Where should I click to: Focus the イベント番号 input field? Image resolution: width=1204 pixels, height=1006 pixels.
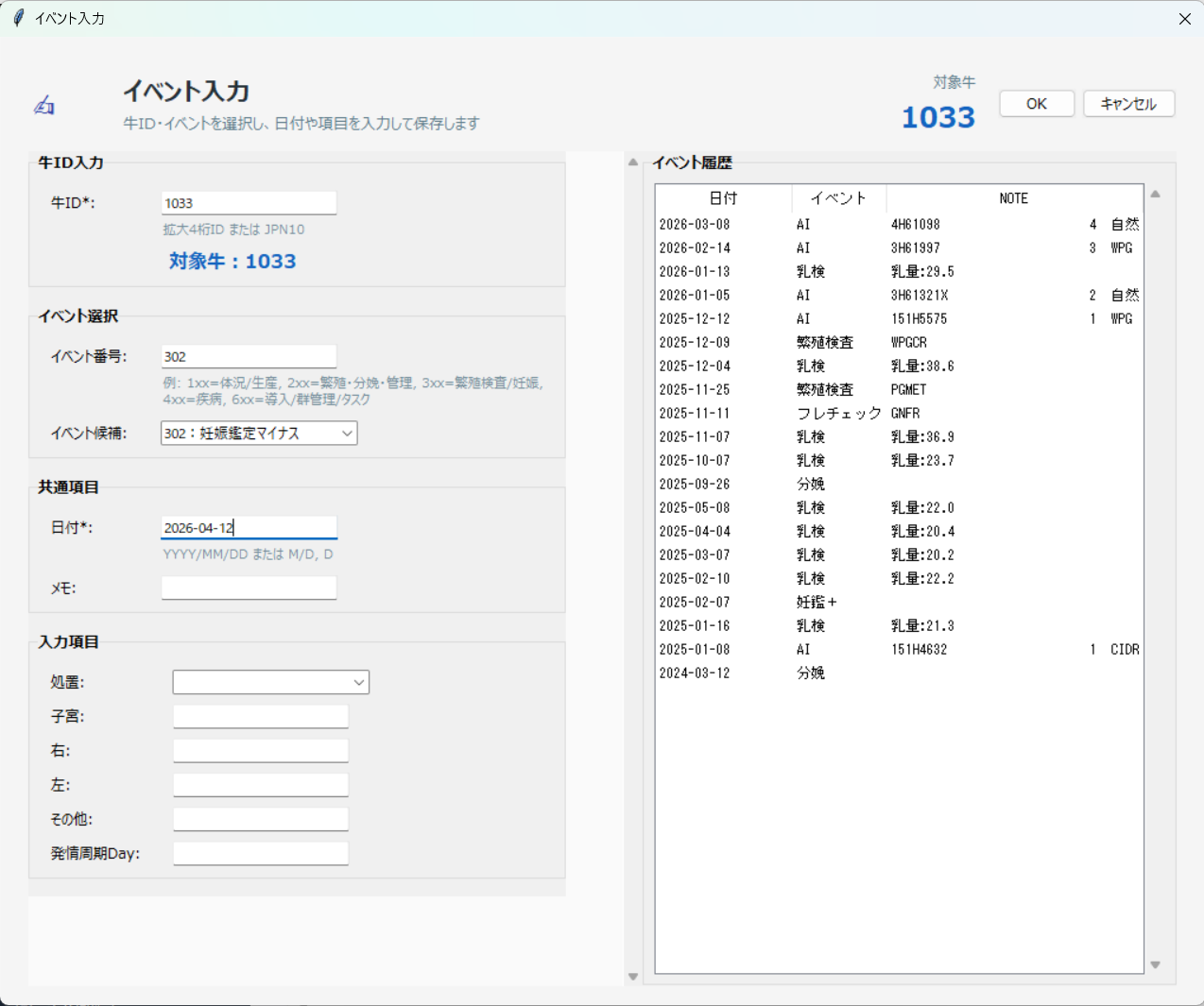click(249, 356)
